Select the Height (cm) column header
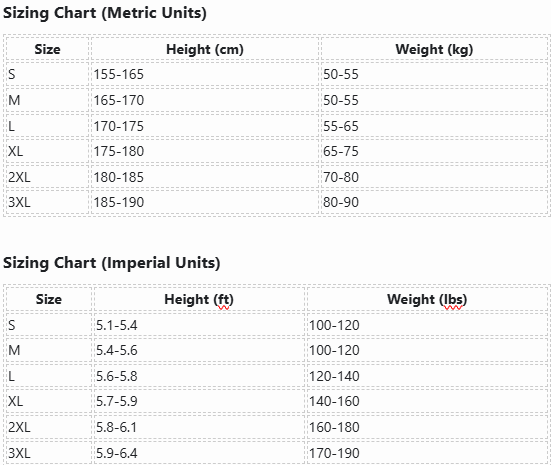The height and width of the screenshot is (465, 551). tap(205, 49)
